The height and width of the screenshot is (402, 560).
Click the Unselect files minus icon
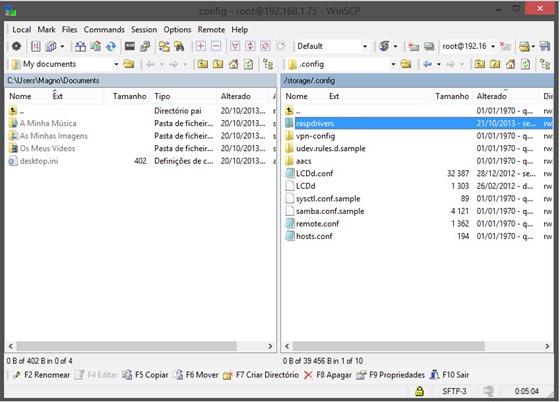pos(216,46)
